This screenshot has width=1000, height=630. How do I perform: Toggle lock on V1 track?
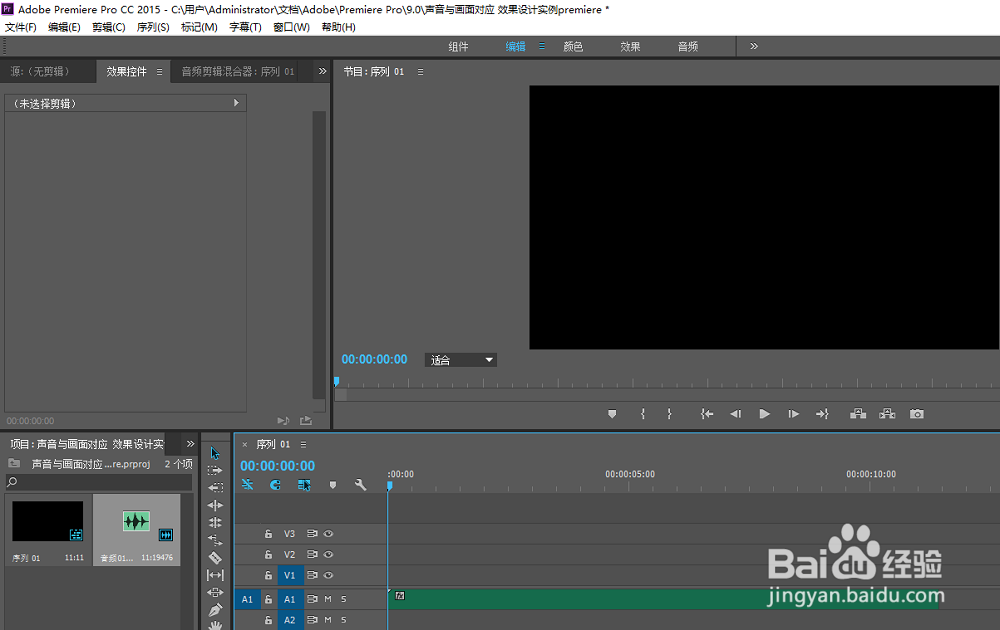click(268, 575)
